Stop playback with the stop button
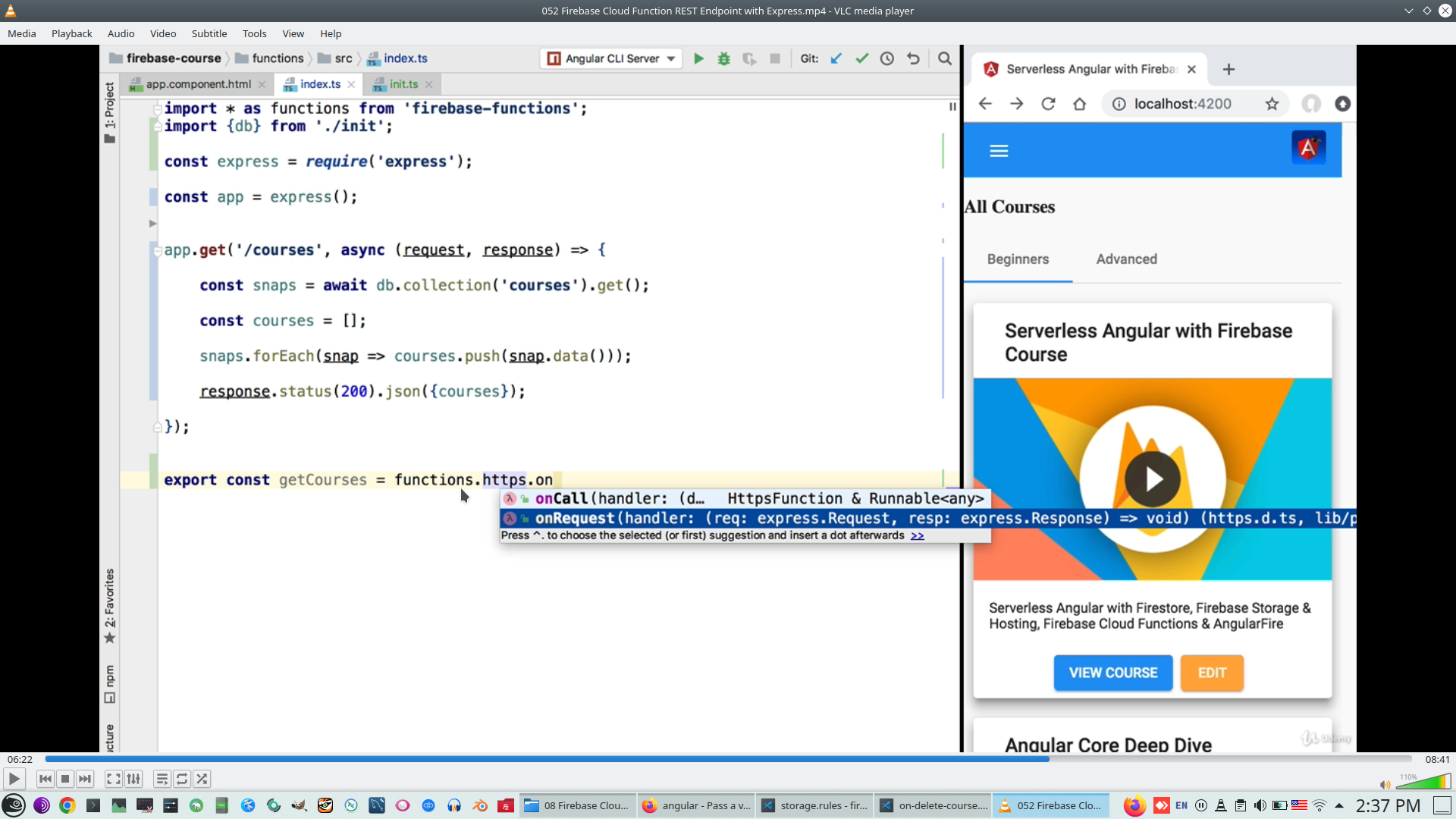 pos(65,779)
